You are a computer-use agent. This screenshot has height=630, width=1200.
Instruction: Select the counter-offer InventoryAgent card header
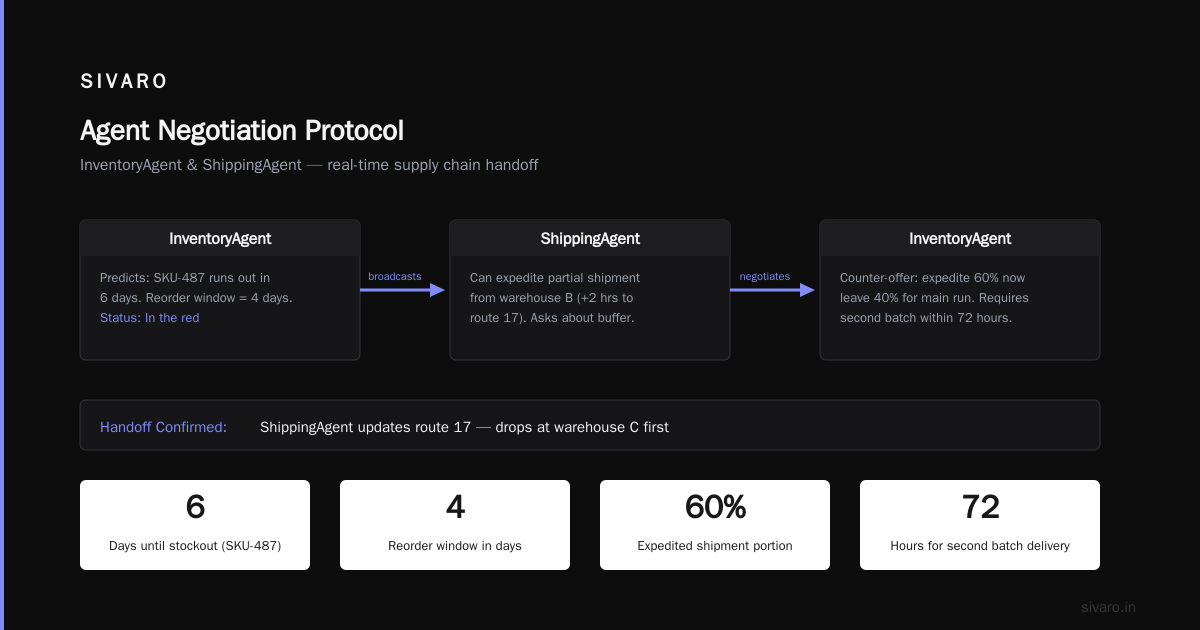coord(960,239)
